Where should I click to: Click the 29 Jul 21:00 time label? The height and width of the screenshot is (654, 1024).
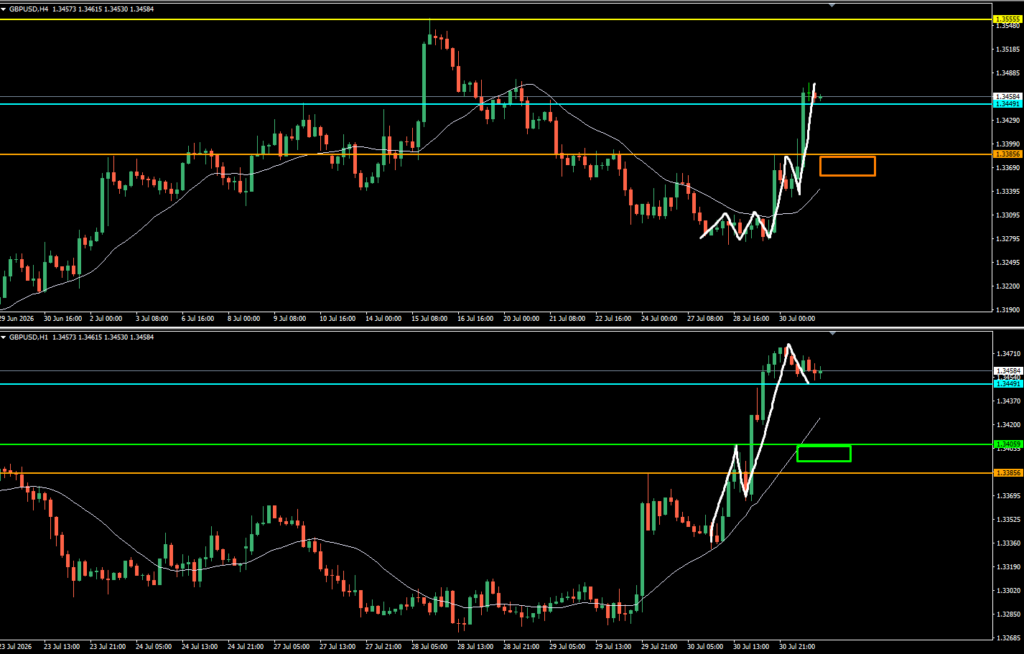click(x=659, y=647)
